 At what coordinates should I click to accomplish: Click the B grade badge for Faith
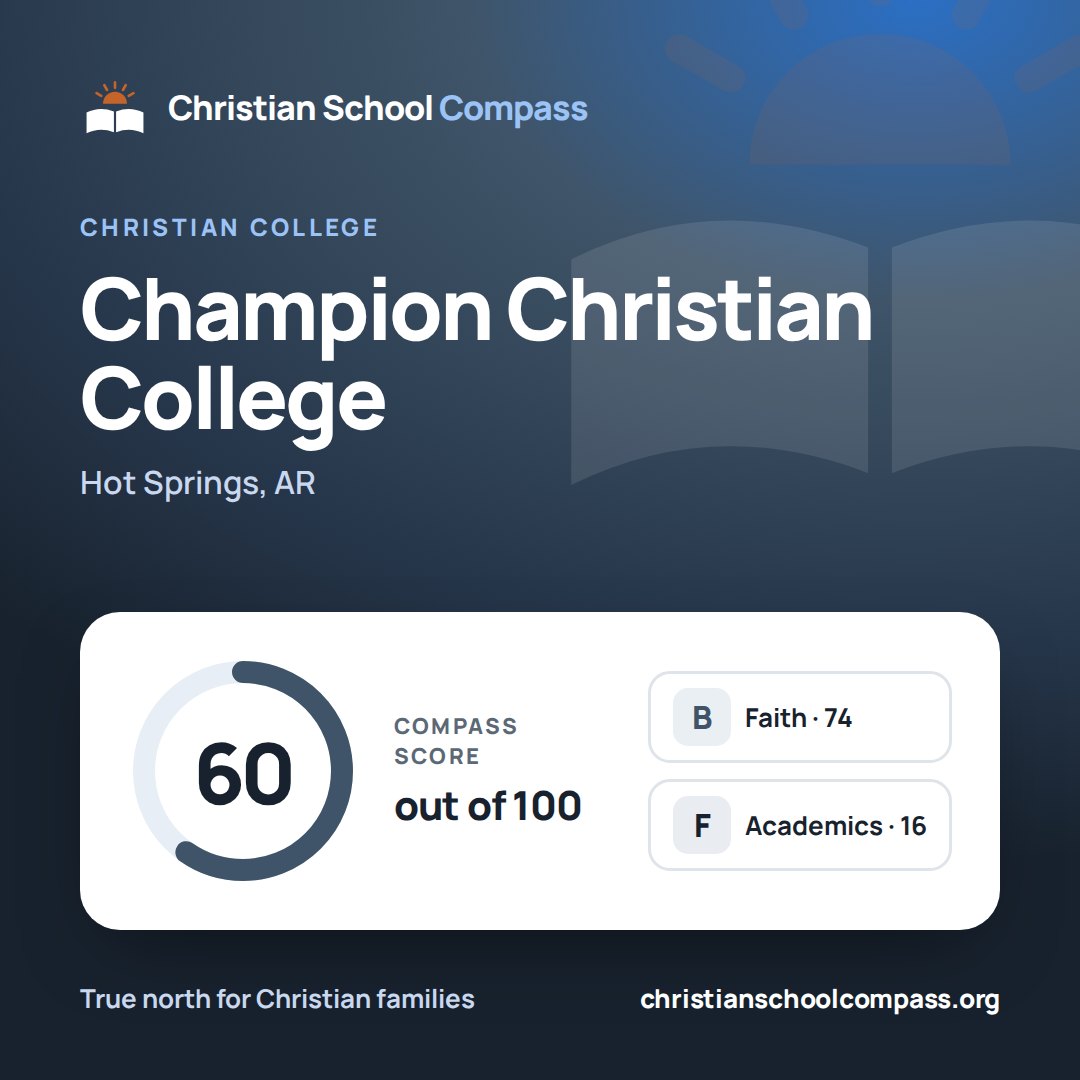pyautogui.click(x=701, y=717)
